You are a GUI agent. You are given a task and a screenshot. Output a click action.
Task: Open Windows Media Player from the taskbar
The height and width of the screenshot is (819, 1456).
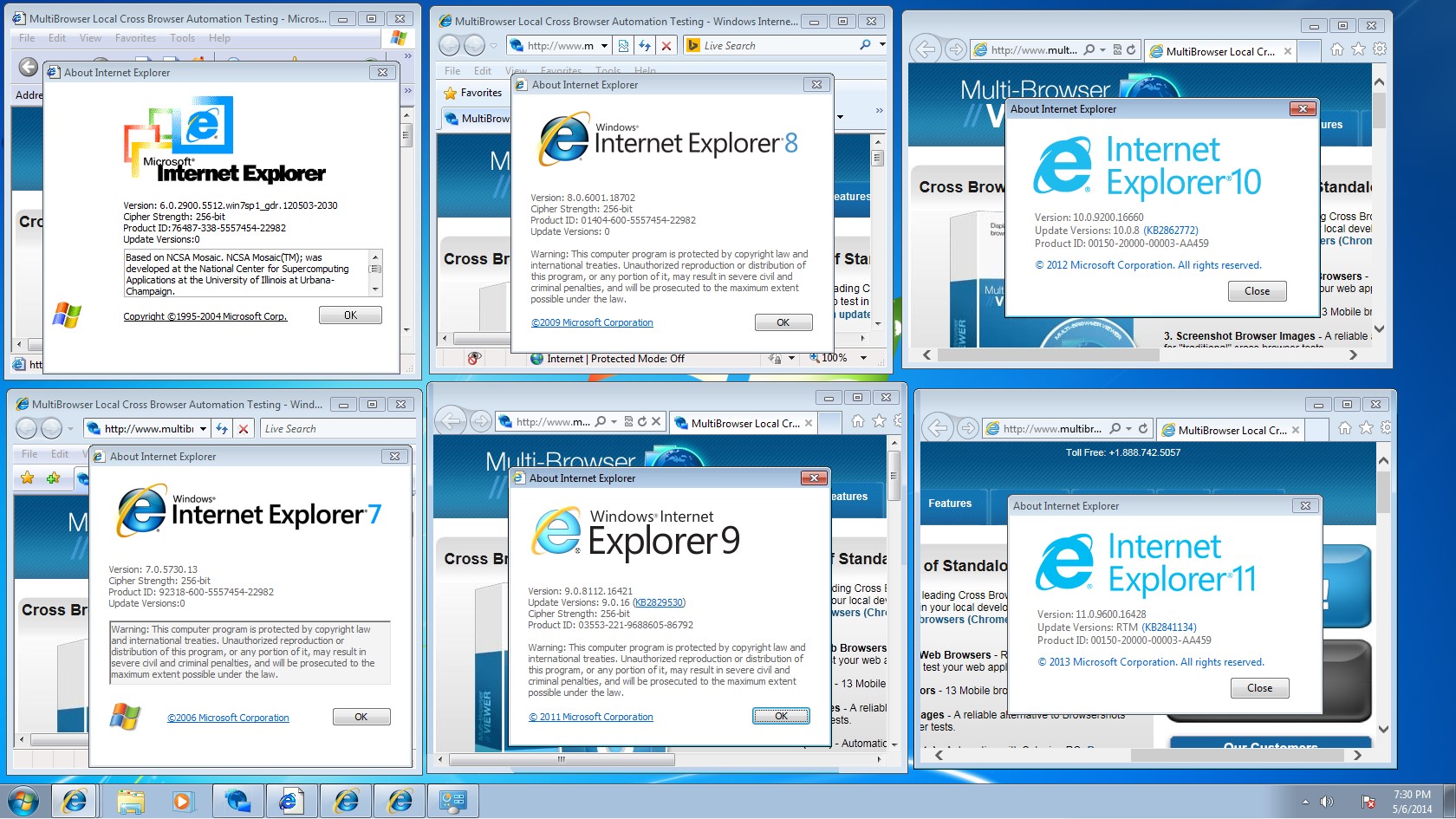pyautogui.click(x=185, y=800)
